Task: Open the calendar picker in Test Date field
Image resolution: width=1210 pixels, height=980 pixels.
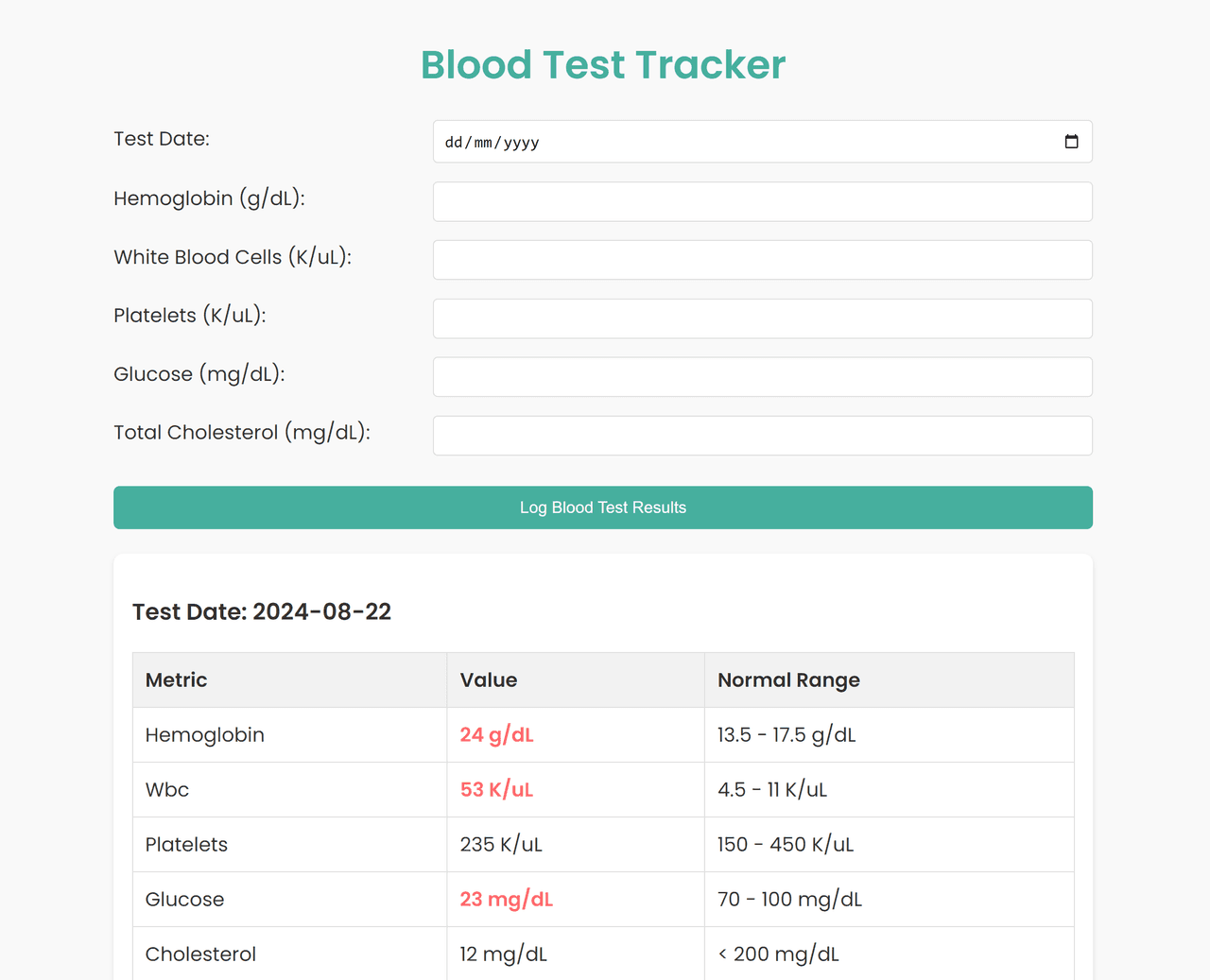Action: [1071, 142]
